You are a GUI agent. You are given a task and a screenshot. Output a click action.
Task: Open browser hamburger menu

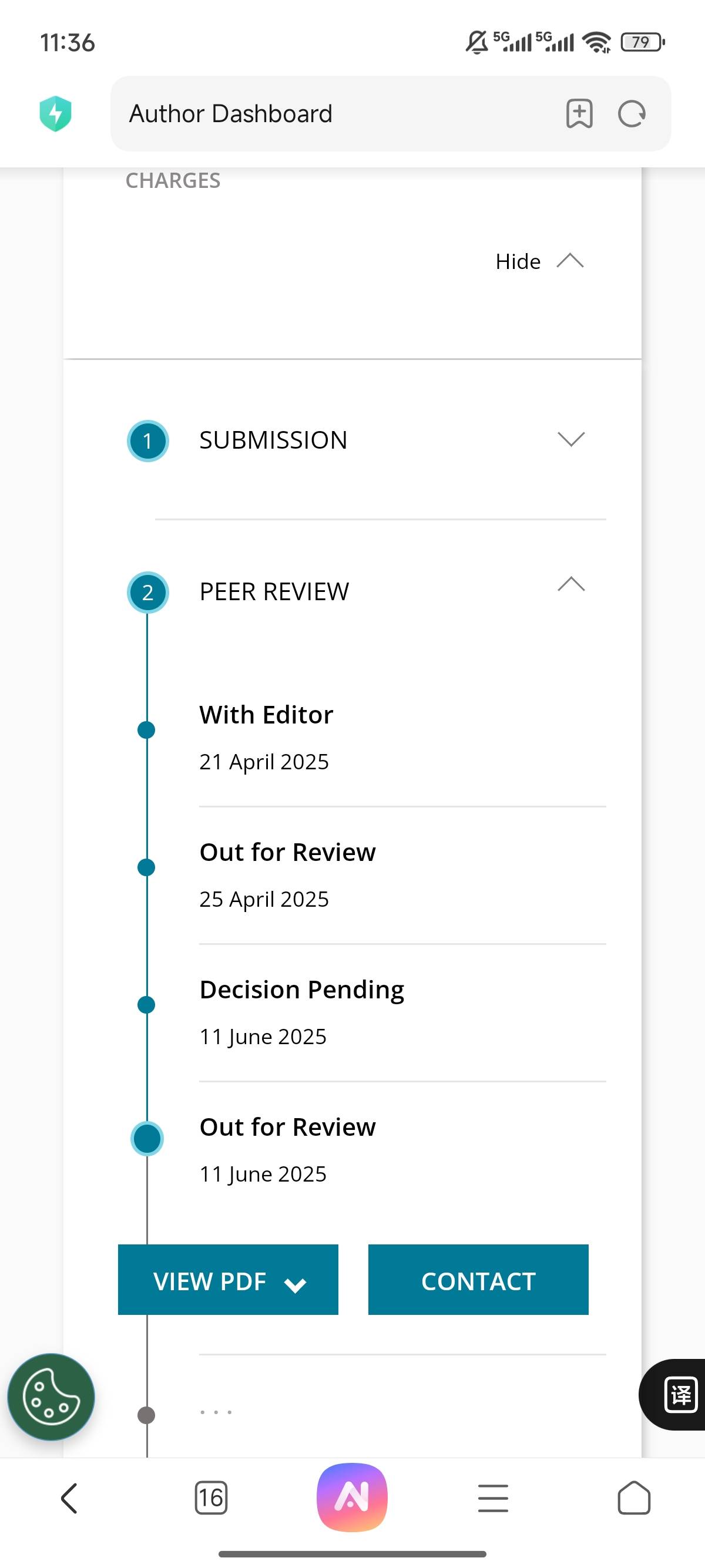[x=493, y=1498]
